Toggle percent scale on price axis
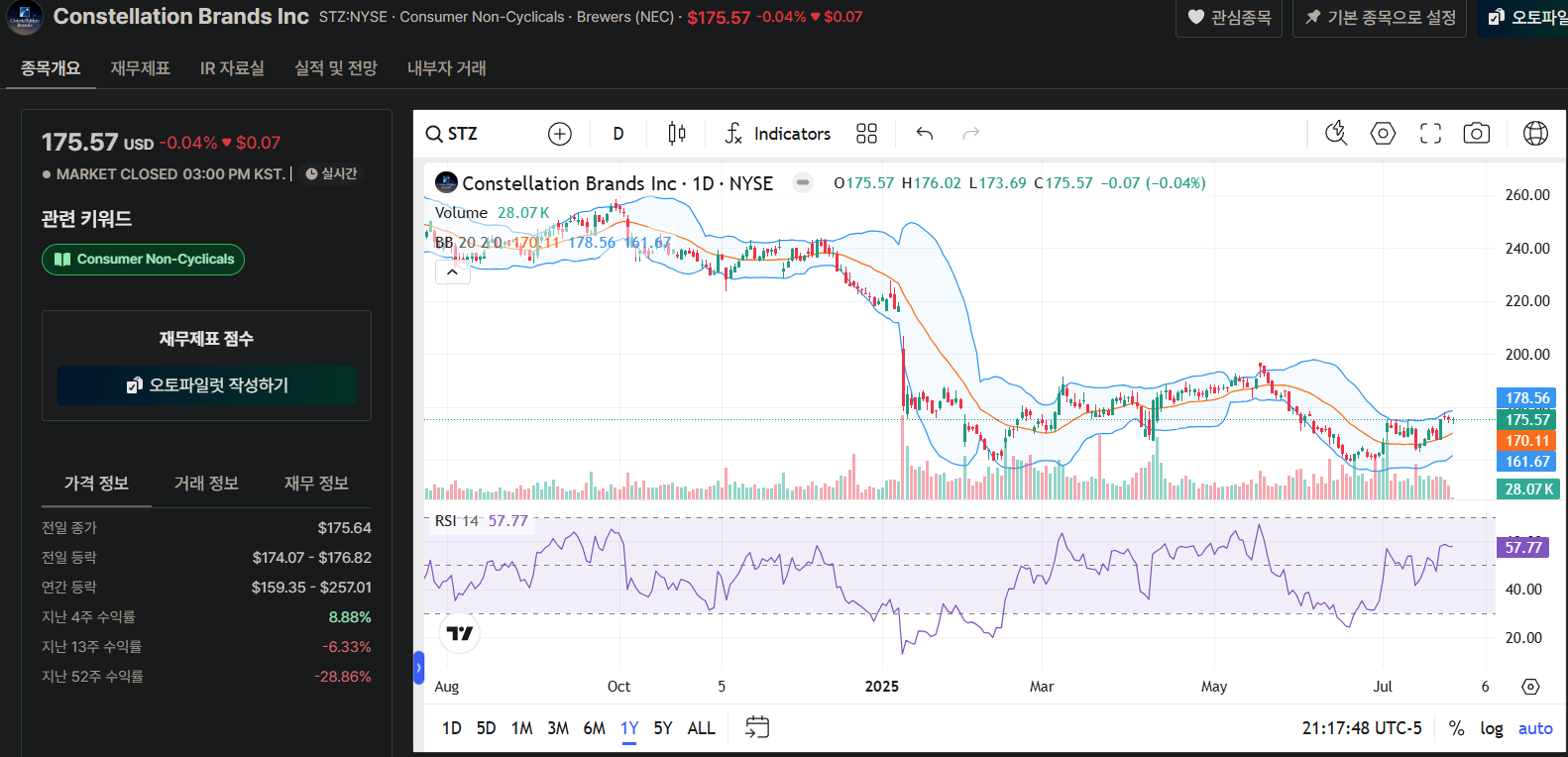1568x757 pixels. point(1456,728)
